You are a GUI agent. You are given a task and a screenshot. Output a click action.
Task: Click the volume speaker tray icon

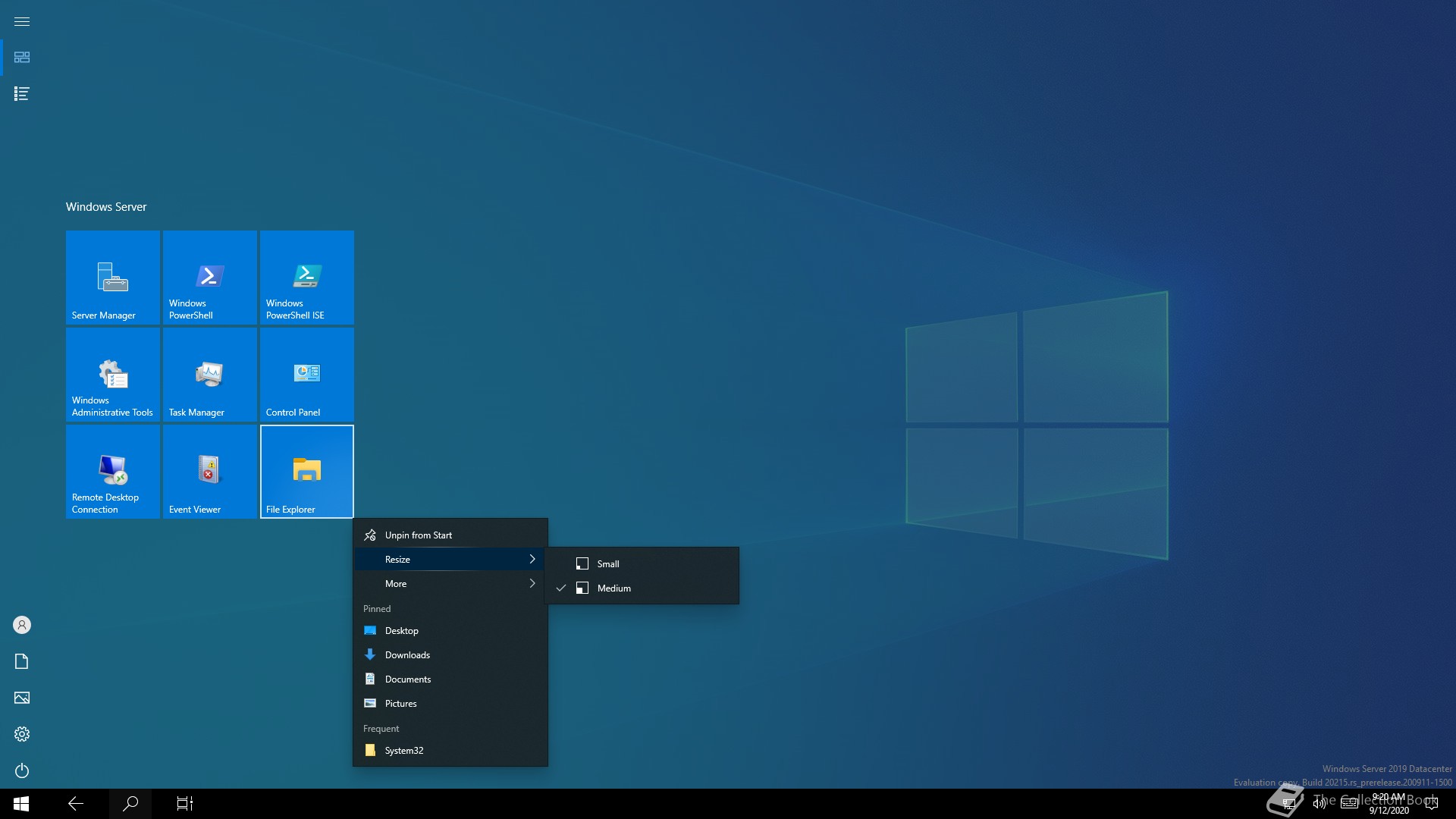[x=1319, y=804]
